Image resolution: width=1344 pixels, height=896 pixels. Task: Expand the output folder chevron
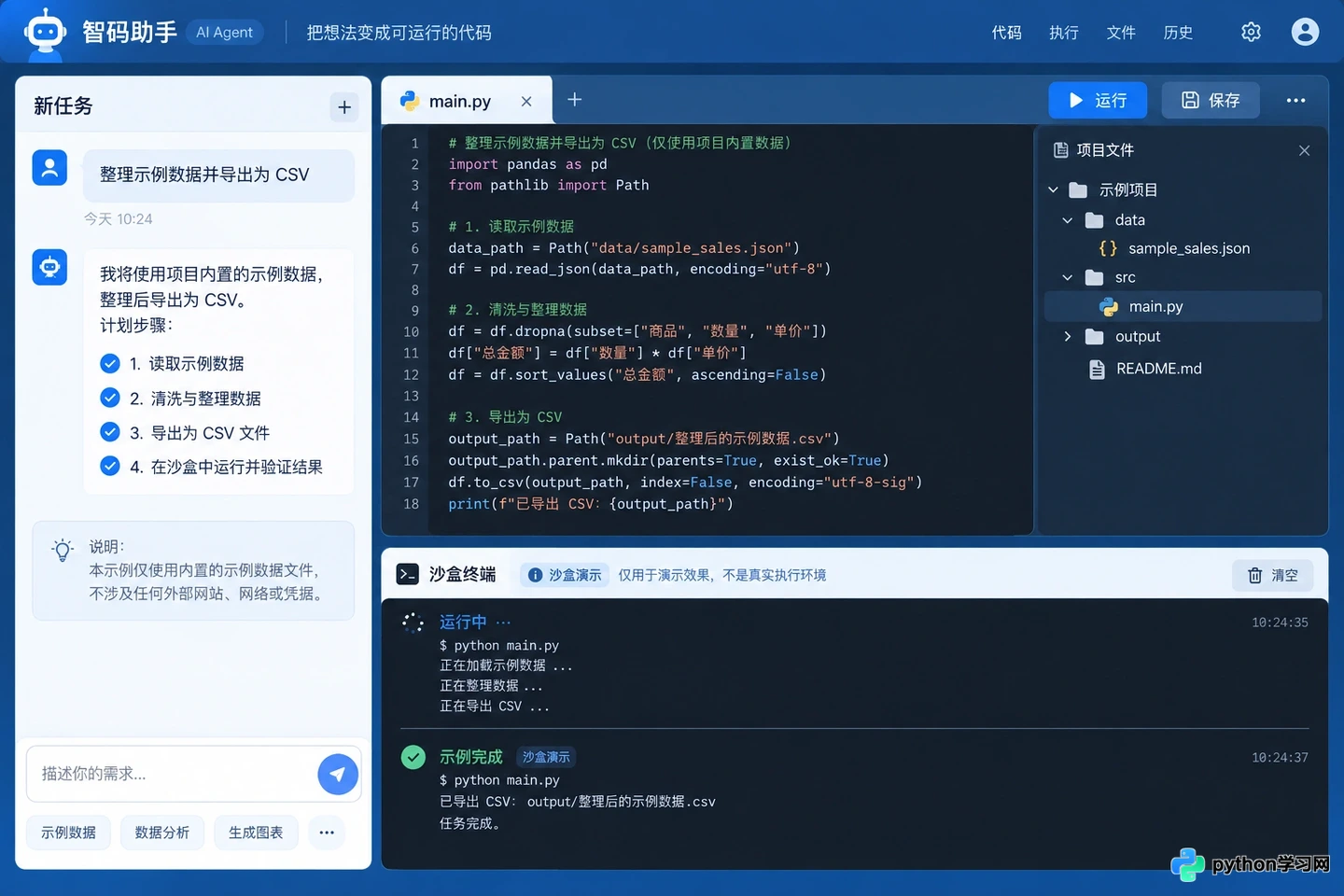(x=1068, y=337)
